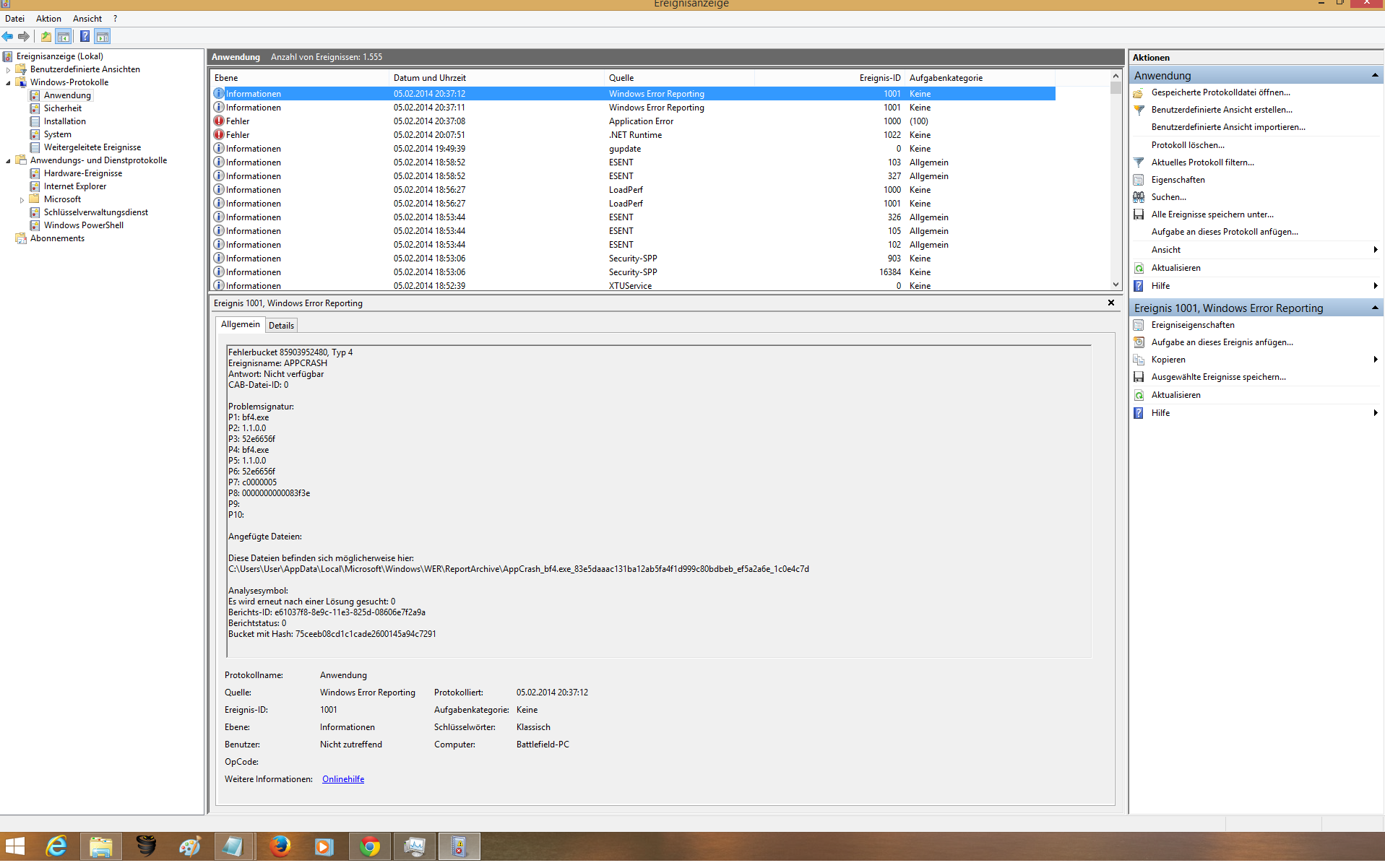Select the Sicherheit log in the tree
The width and height of the screenshot is (1385, 868).
pyautogui.click(x=62, y=108)
